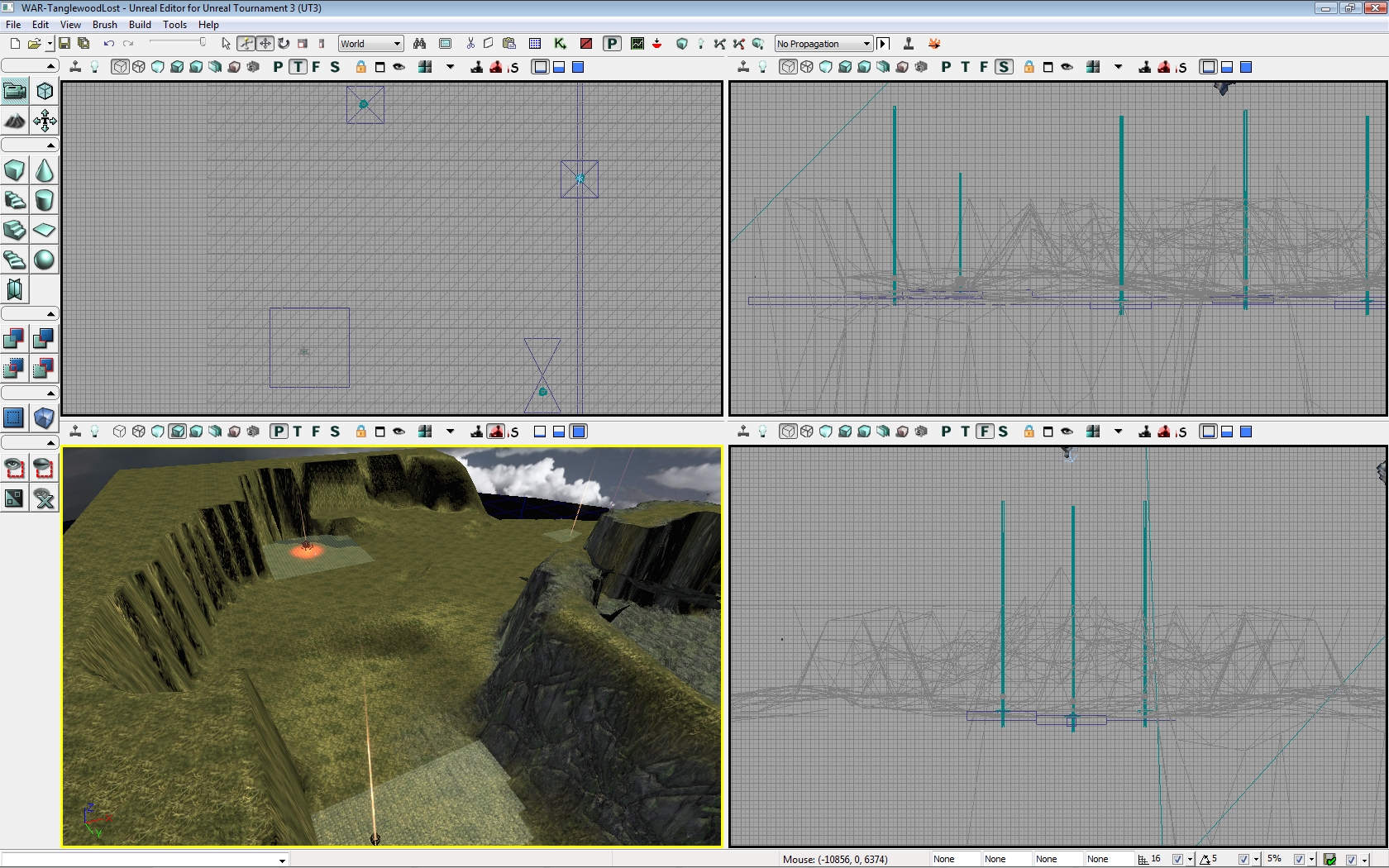Select full-blue viewport maximize option, top-left viewport
This screenshot has height=868, width=1389.
click(578, 67)
